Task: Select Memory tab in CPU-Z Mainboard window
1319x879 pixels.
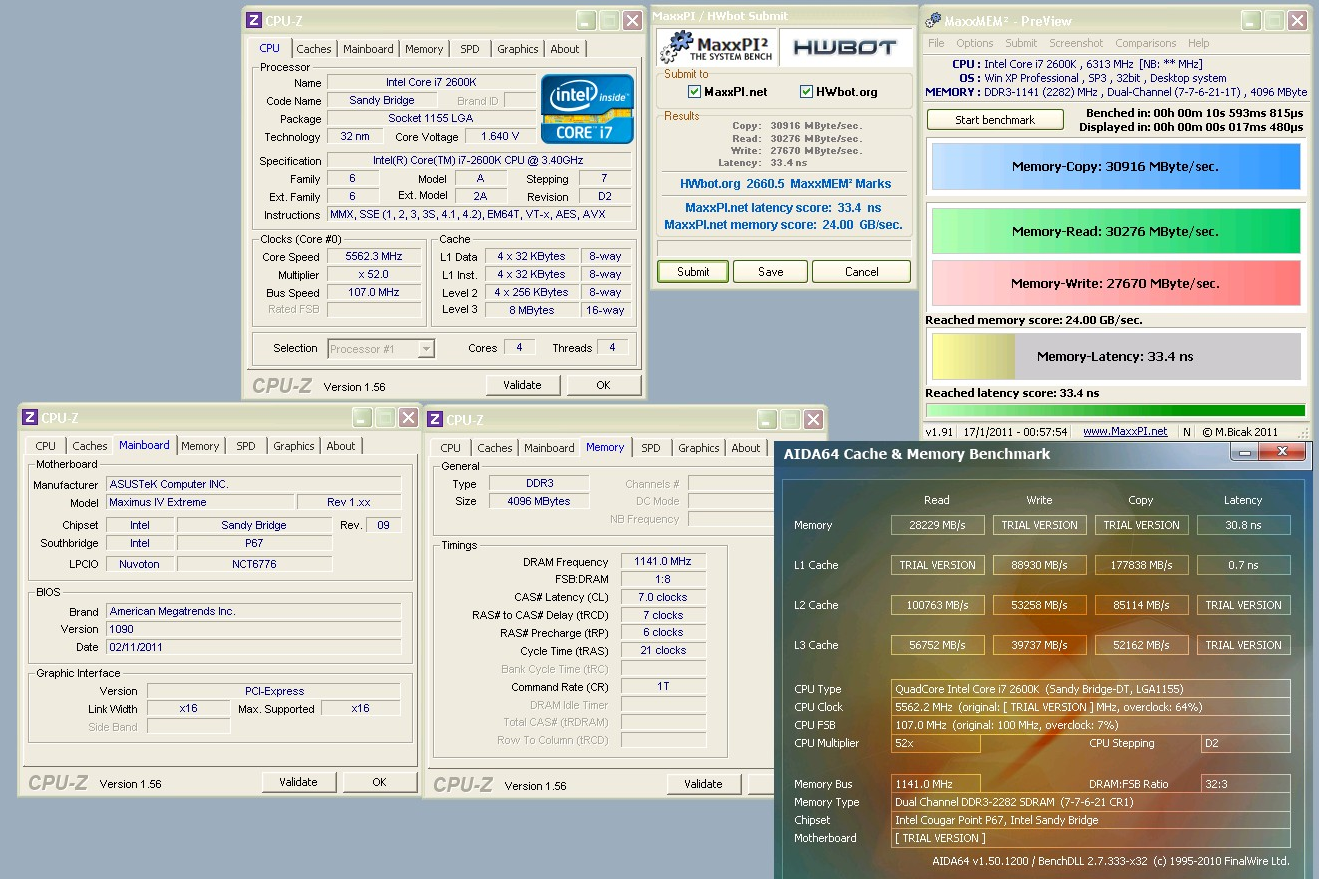Action: [x=200, y=446]
